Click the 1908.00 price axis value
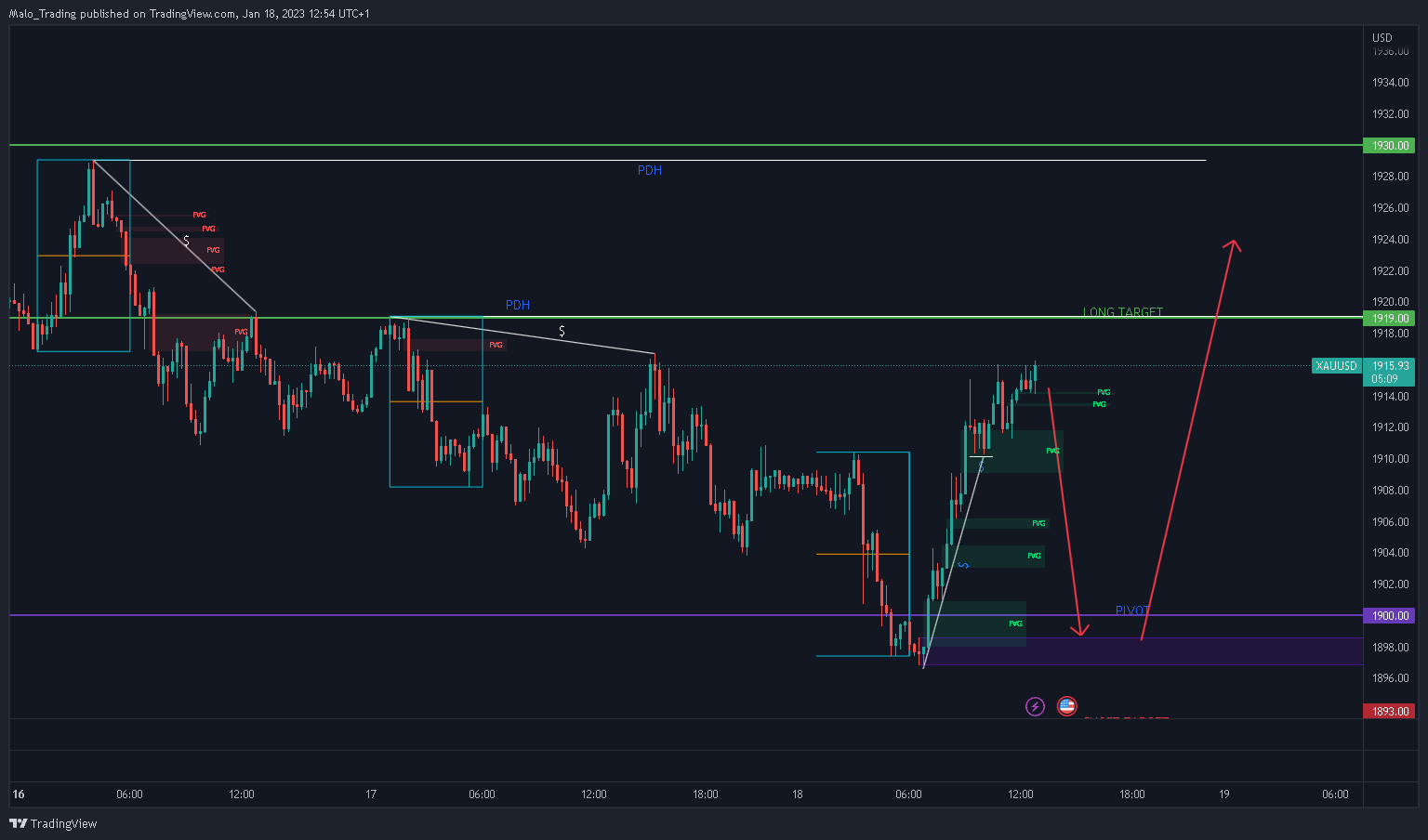Image resolution: width=1428 pixels, height=840 pixels. click(x=1391, y=491)
